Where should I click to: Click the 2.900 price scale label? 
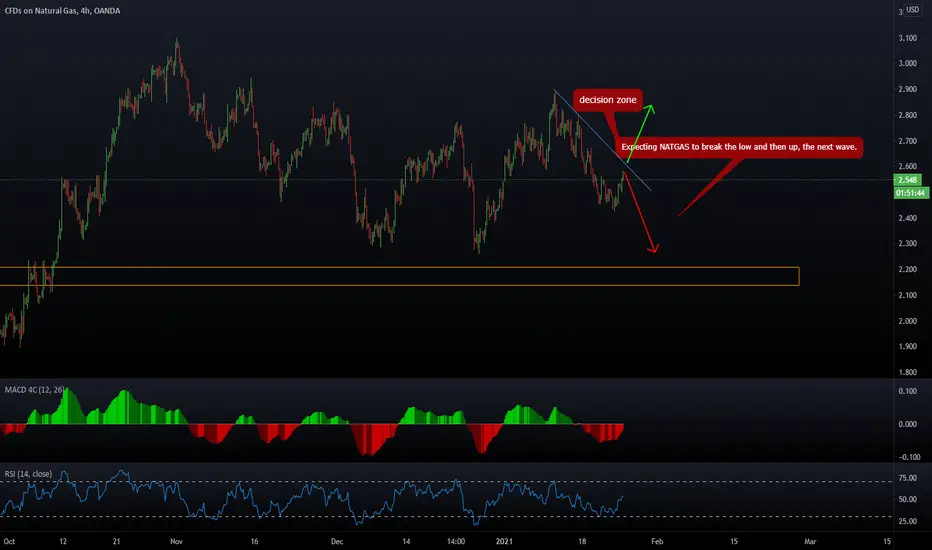908,89
